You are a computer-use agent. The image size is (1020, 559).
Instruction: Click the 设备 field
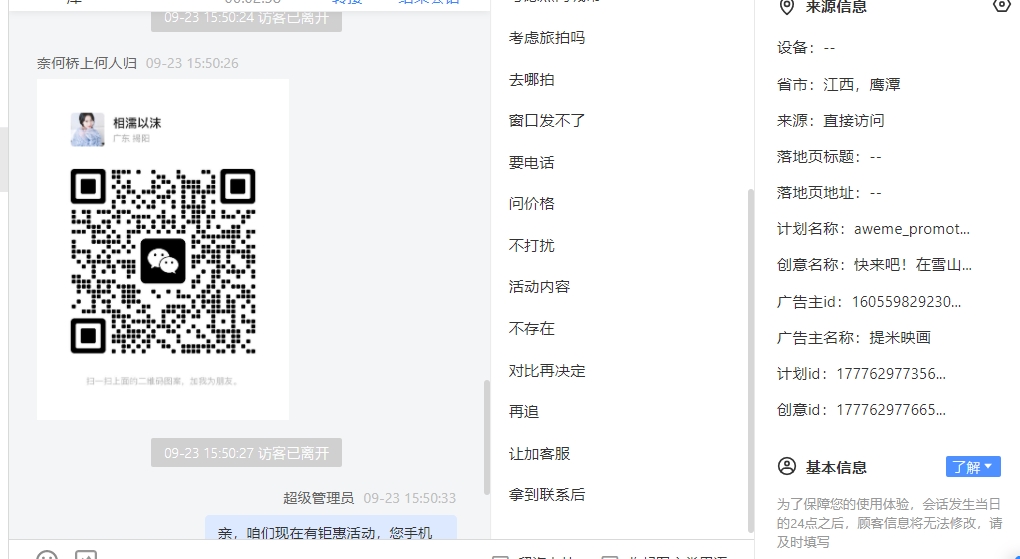tap(805, 48)
